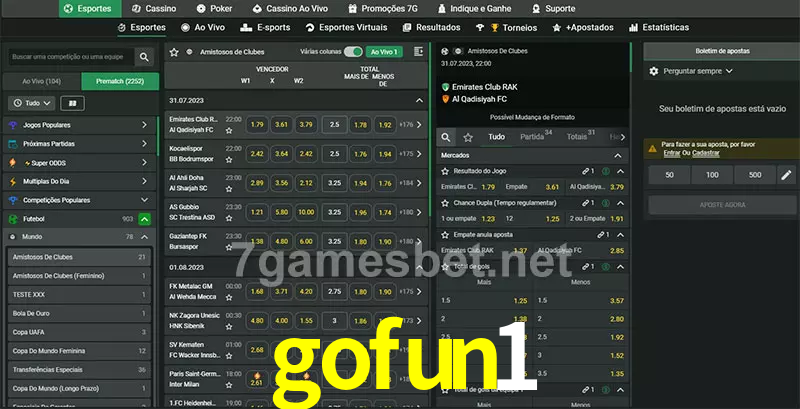
Task: Click the search magnifier beside competition search field
Action: click(x=145, y=58)
